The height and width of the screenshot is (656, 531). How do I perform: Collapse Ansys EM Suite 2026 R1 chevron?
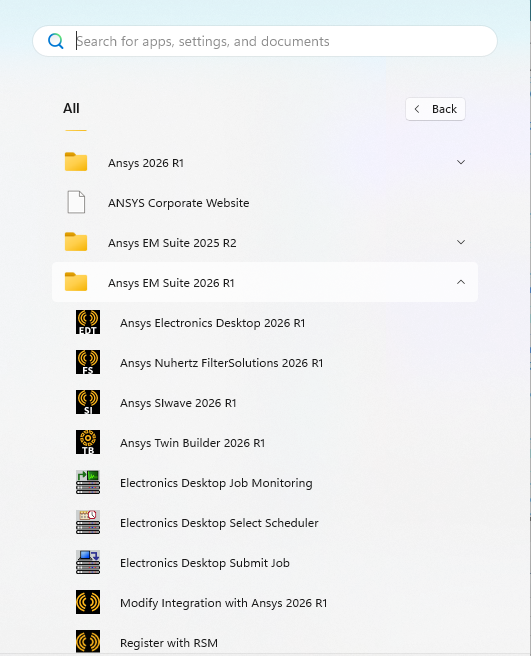click(461, 282)
